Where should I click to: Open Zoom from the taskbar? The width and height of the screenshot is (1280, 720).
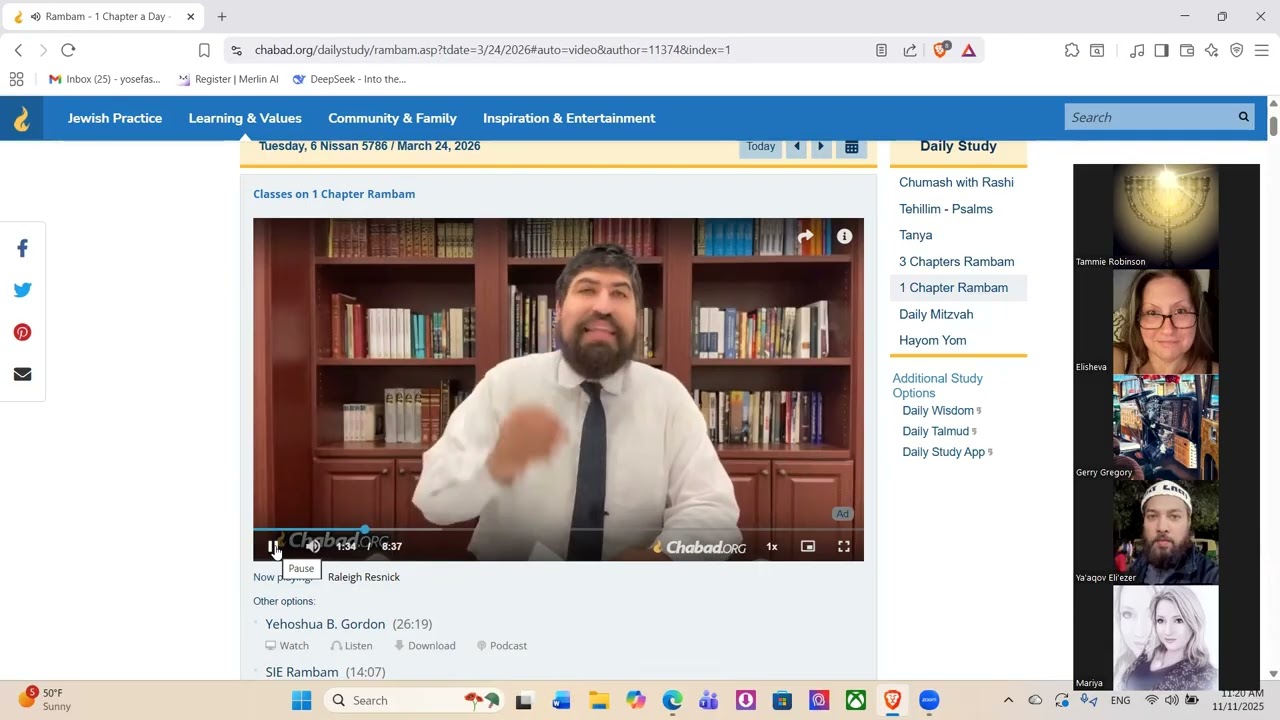tap(929, 700)
